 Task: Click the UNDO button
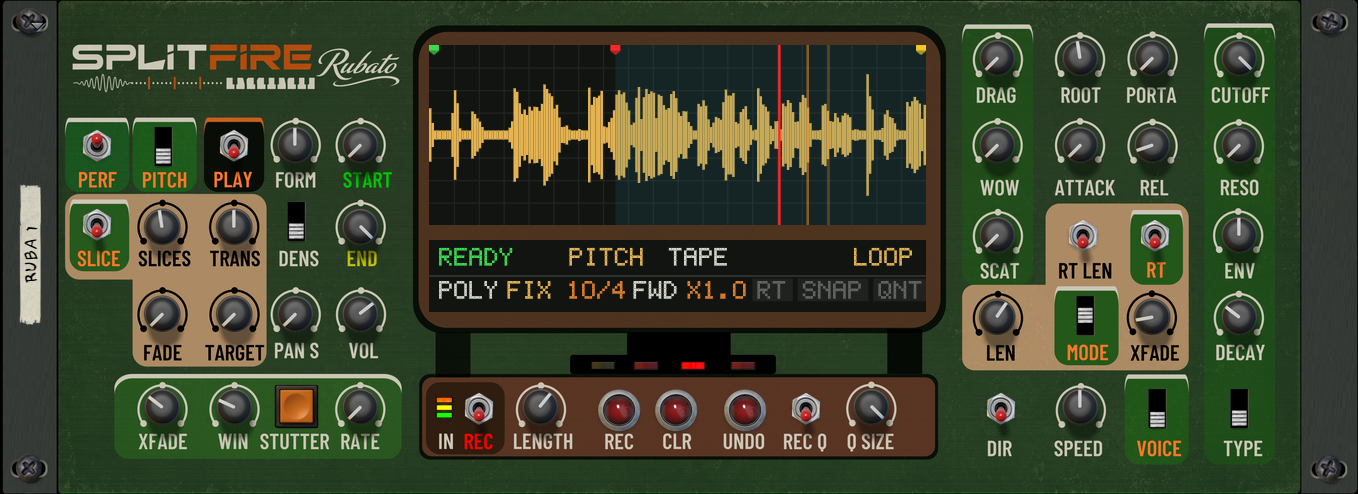744,410
